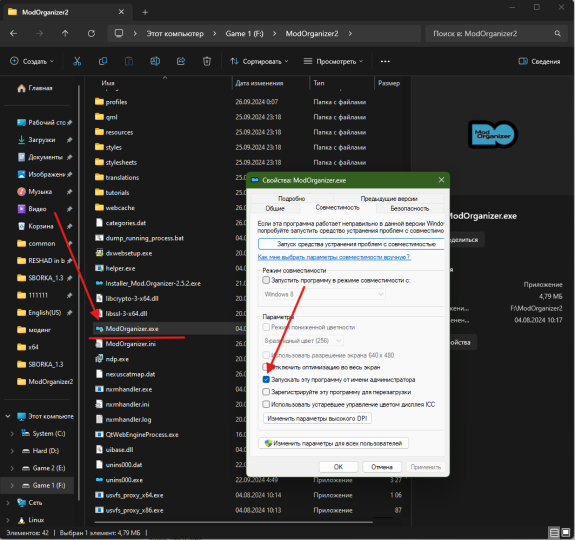Open the Create dropdown in toolbar
Image resolution: width=575 pixels, height=540 pixels.
point(32,61)
